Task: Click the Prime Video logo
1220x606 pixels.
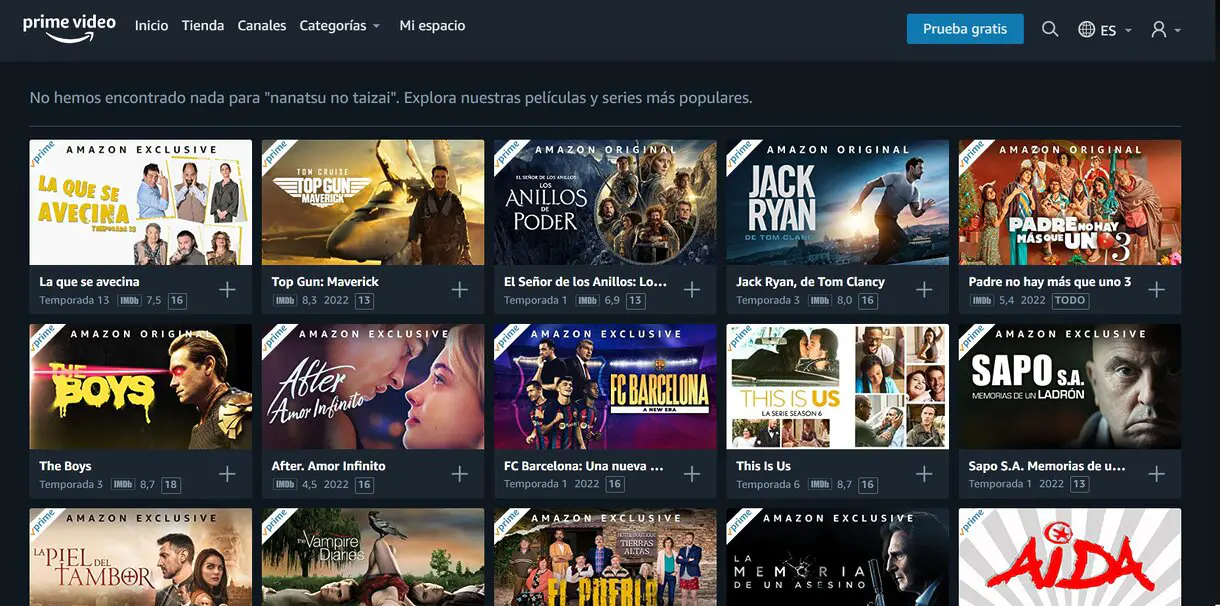Action: point(70,28)
